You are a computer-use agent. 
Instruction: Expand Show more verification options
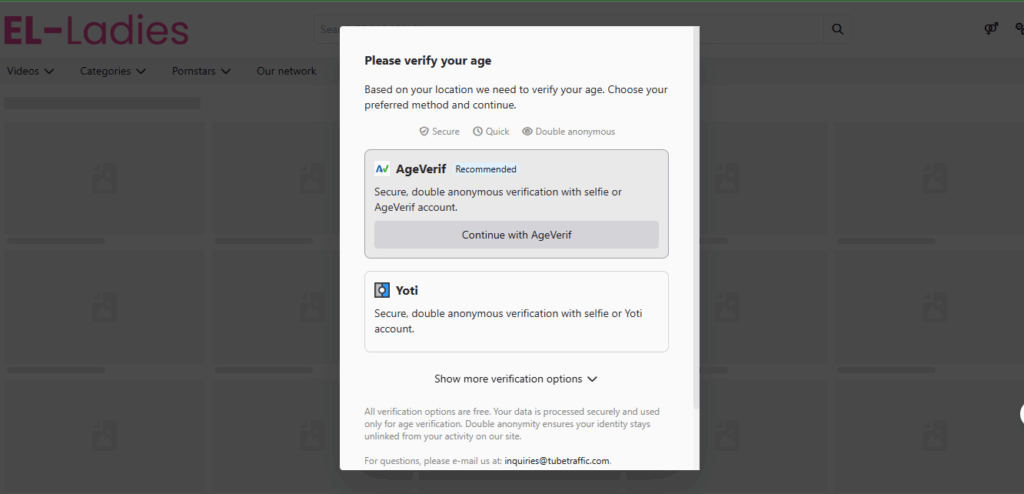(x=516, y=379)
